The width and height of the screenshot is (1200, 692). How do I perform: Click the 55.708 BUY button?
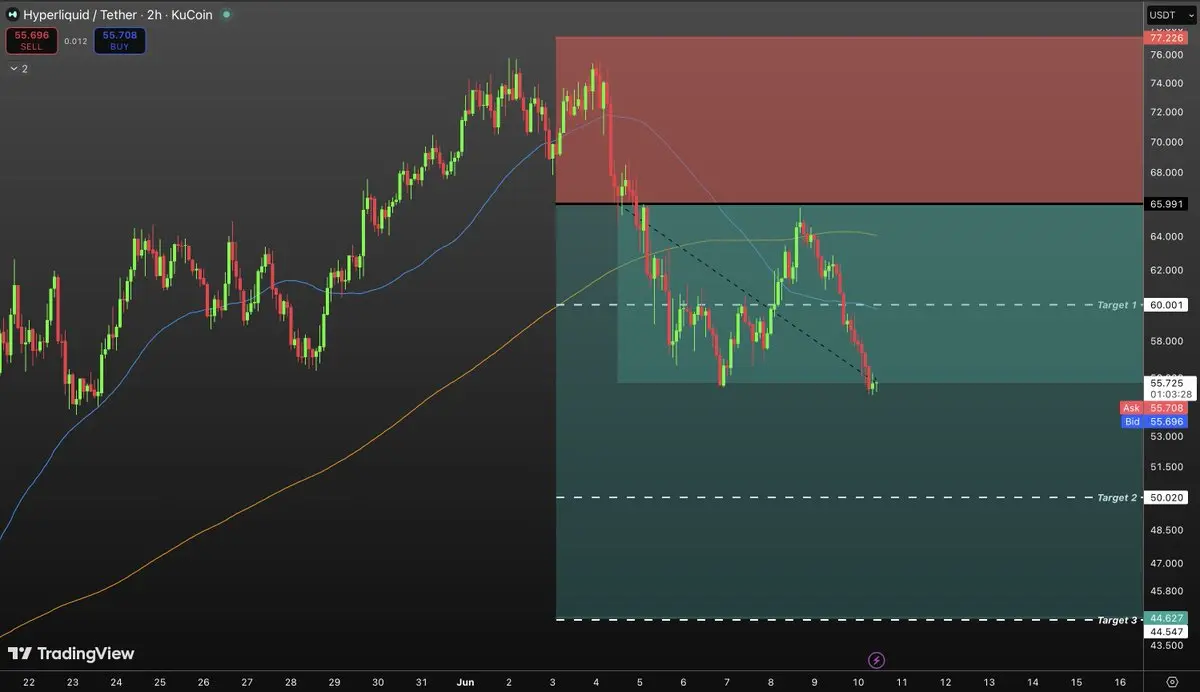[x=120, y=40]
